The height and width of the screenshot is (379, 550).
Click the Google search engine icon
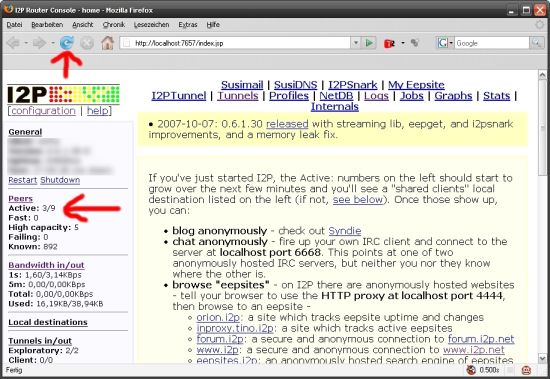[x=442, y=43]
